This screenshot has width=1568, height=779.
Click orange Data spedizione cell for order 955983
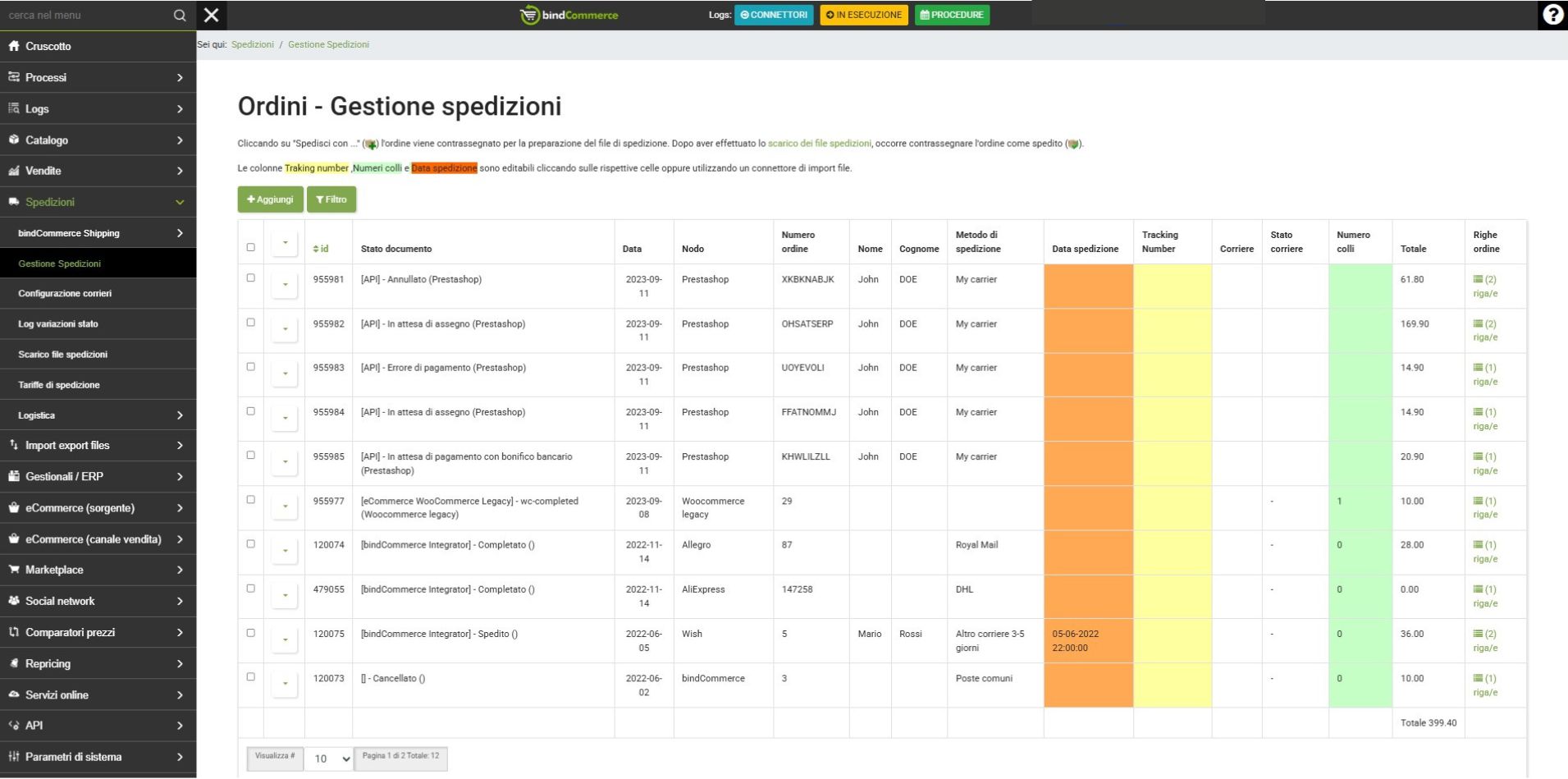pyautogui.click(x=1088, y=375)
